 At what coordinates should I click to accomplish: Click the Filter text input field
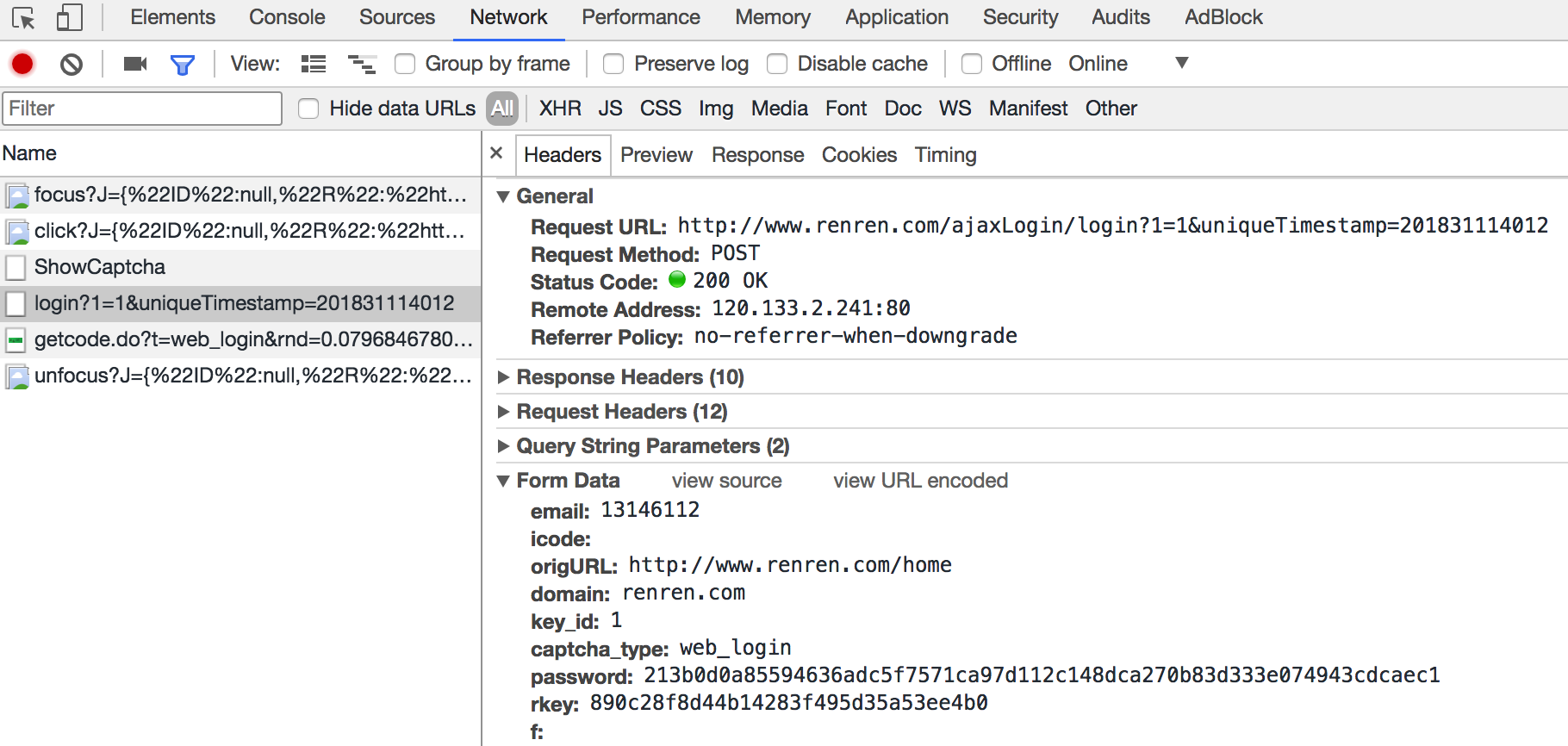tap(142, 109)
